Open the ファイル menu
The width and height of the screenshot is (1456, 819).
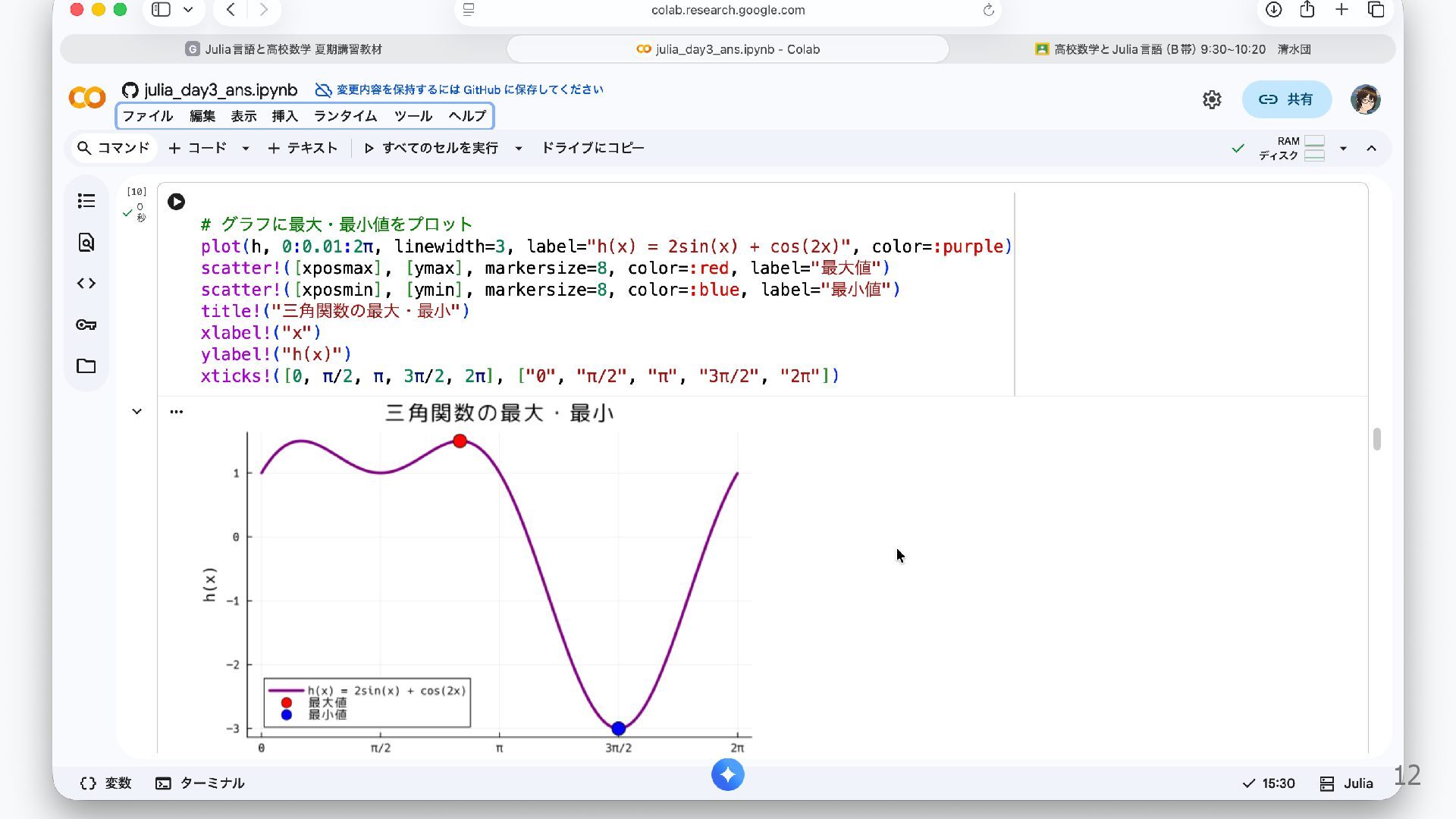148,116
